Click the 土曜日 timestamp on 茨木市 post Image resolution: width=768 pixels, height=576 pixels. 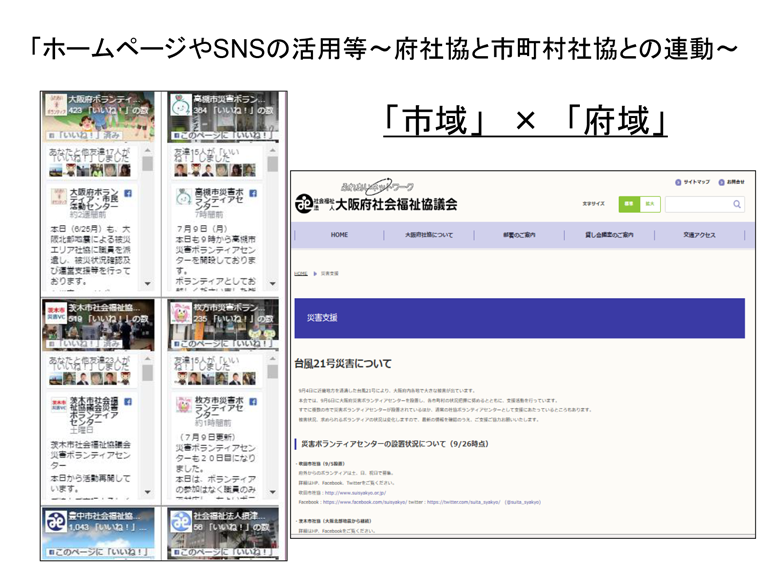coord(81,430)
